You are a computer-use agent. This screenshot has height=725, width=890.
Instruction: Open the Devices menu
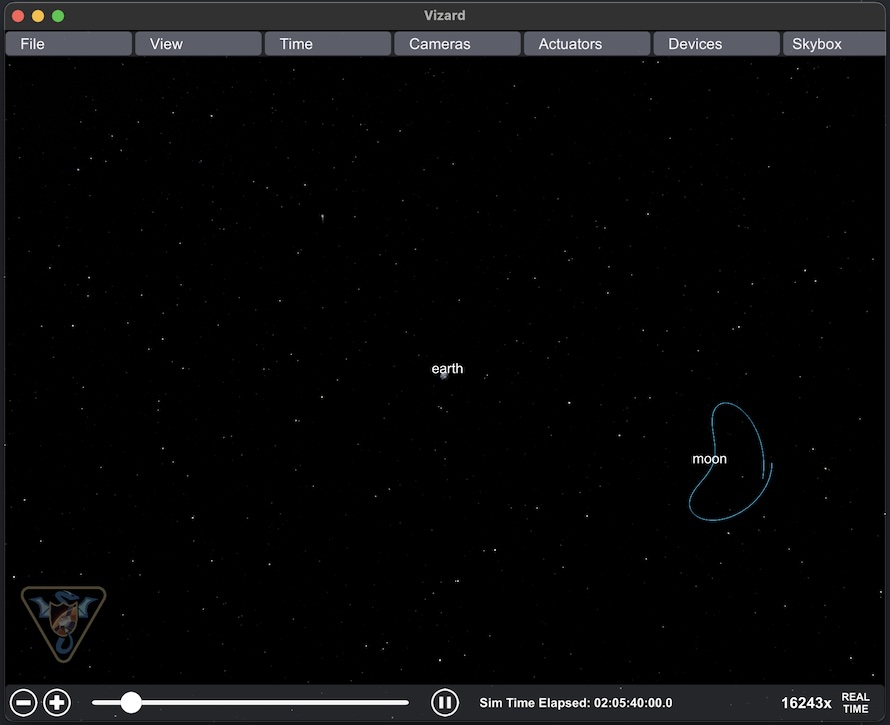716,44
